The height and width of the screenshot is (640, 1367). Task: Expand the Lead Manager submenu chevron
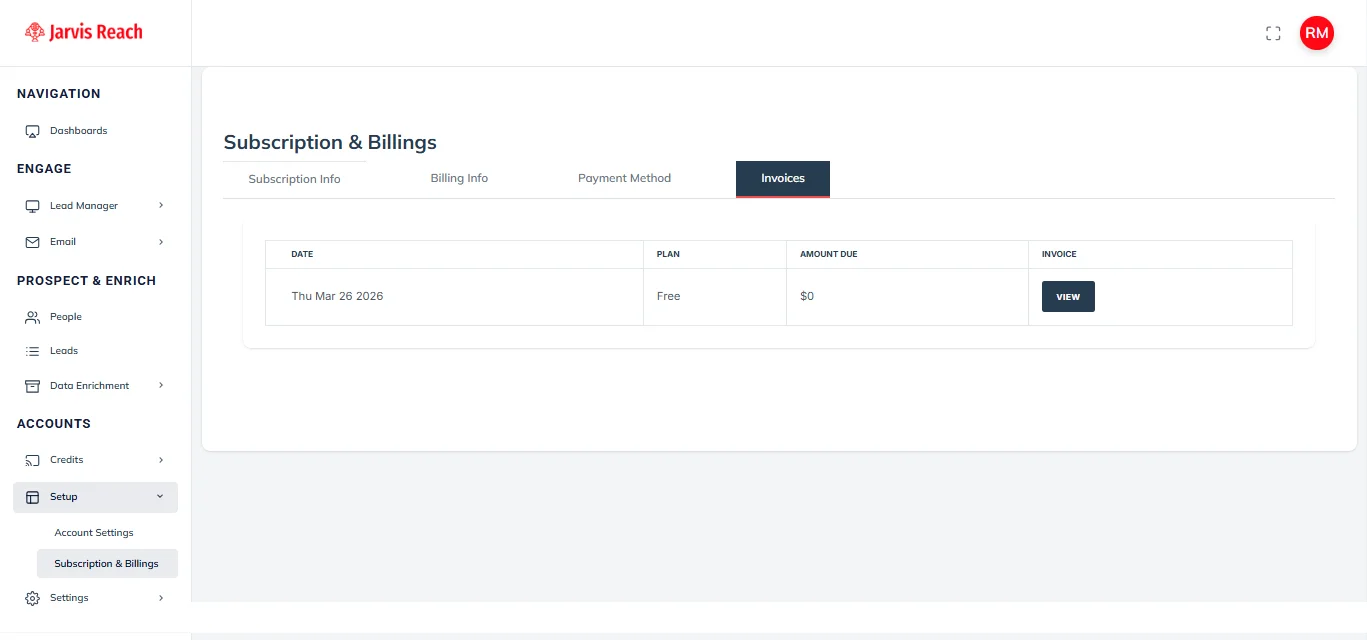point(161,205)
